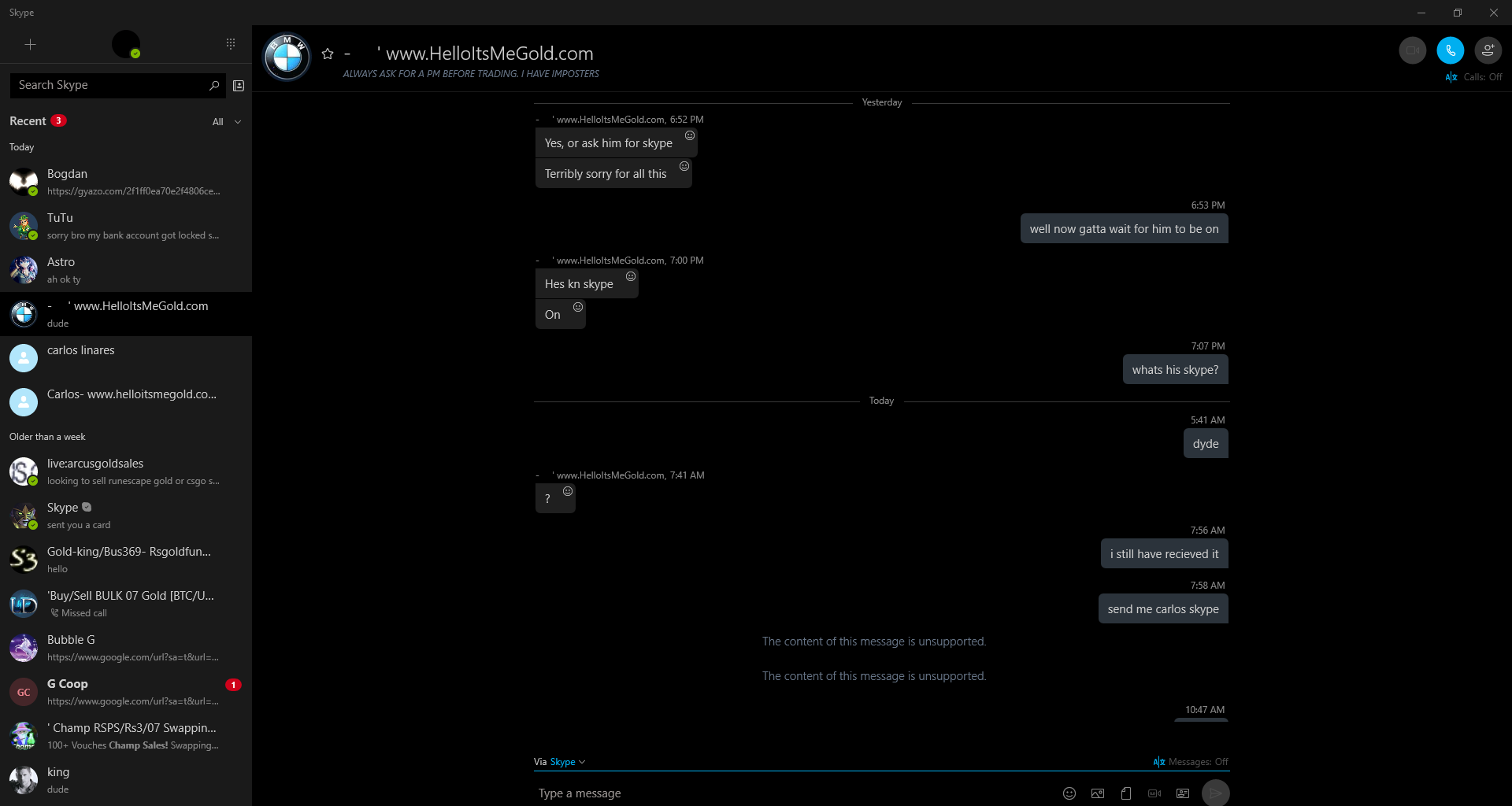React to the 'On' message
The height and width of the screenshot is (806, 1512).
click(x=578, y=307)
